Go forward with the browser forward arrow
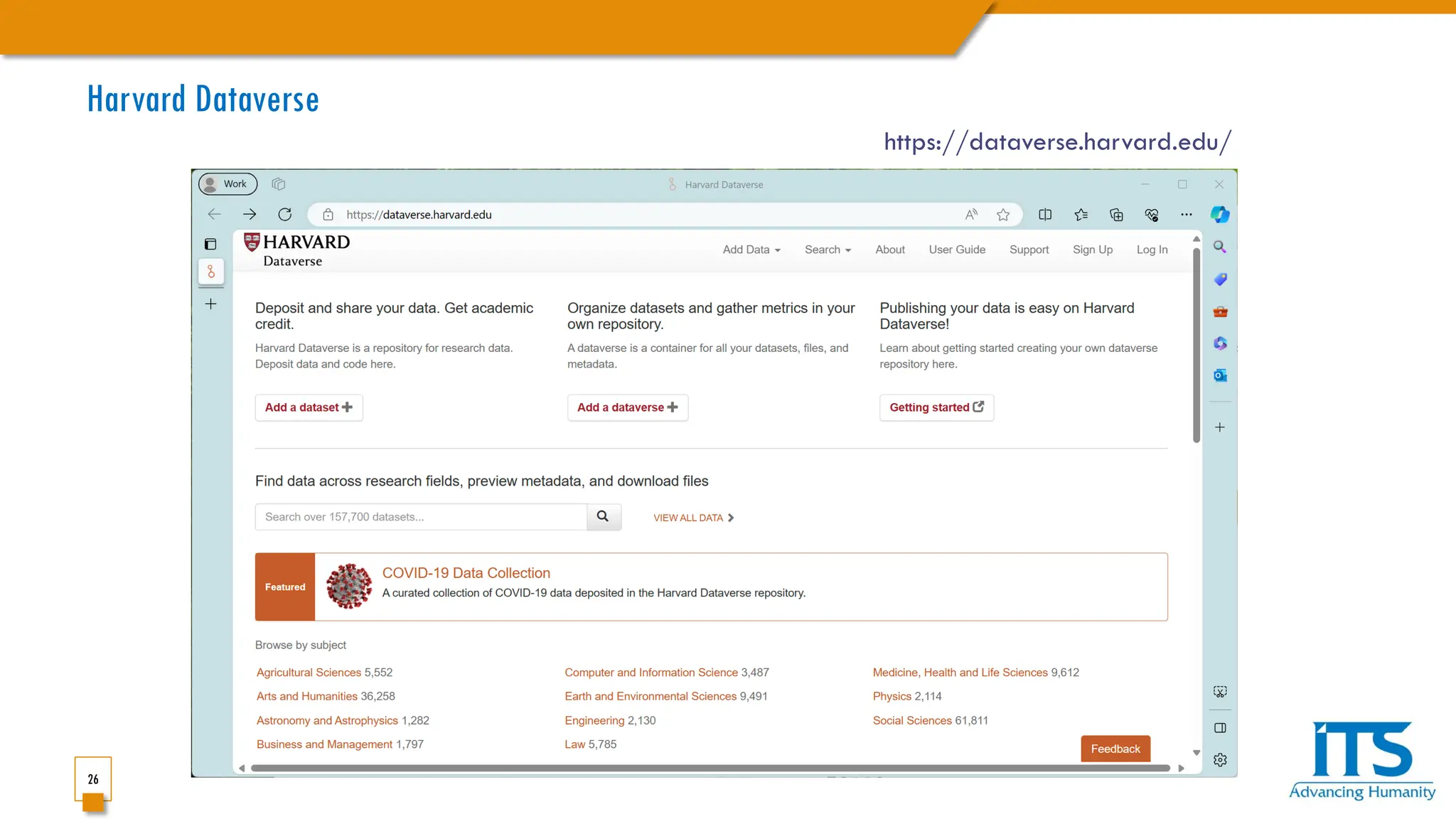This screenshot has width=1456, height=819. point(250,214)
